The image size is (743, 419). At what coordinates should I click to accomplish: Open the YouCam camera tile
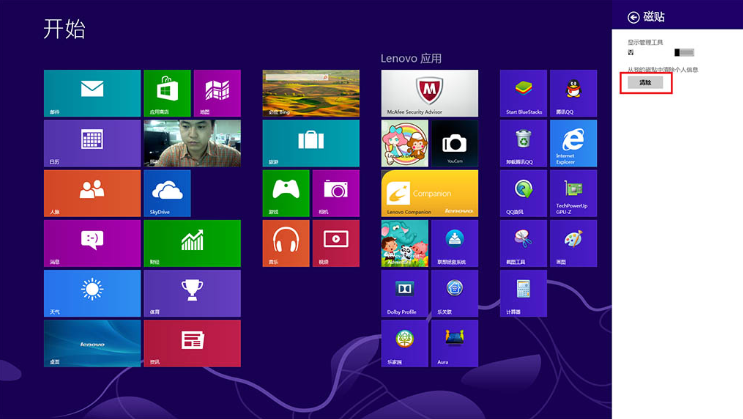pyautogui.click(x=454, y=143)
